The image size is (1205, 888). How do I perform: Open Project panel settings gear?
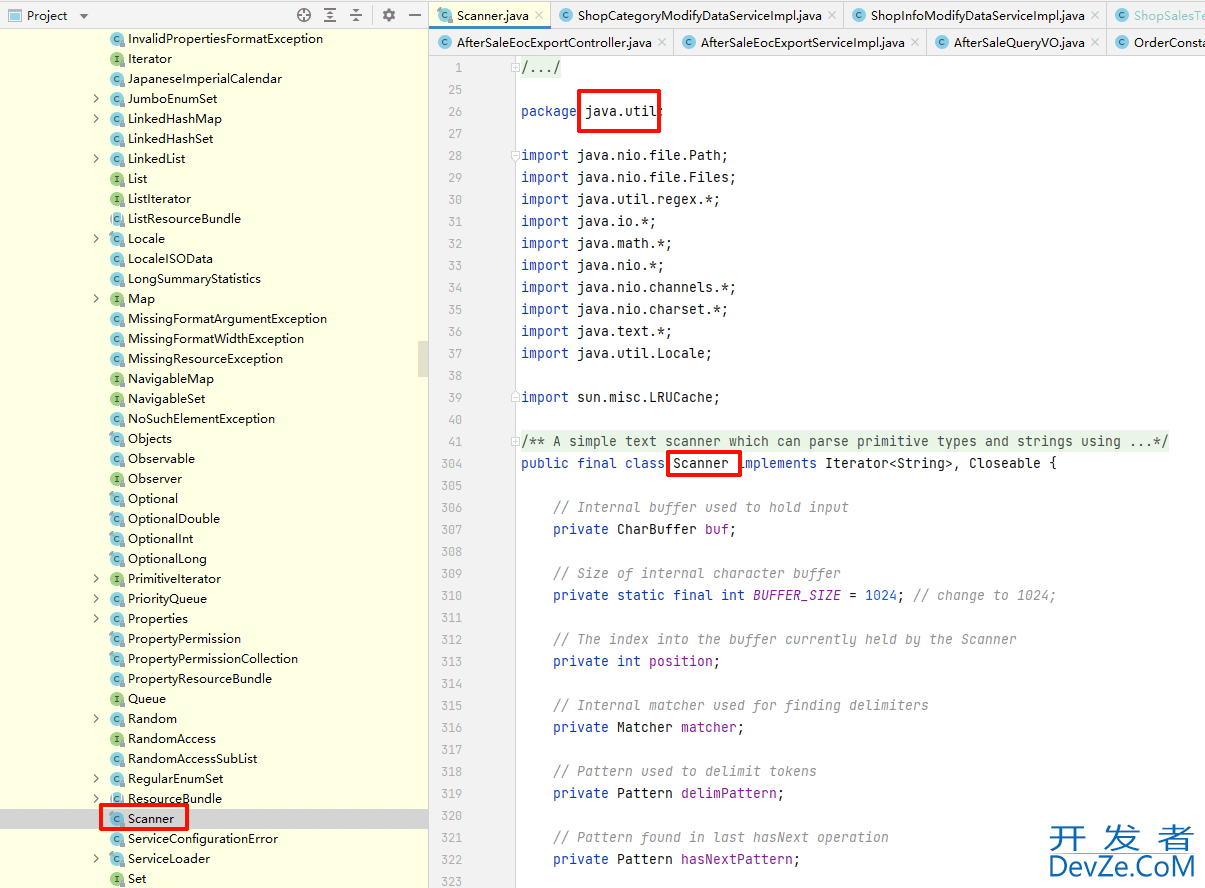coord(389,15)
